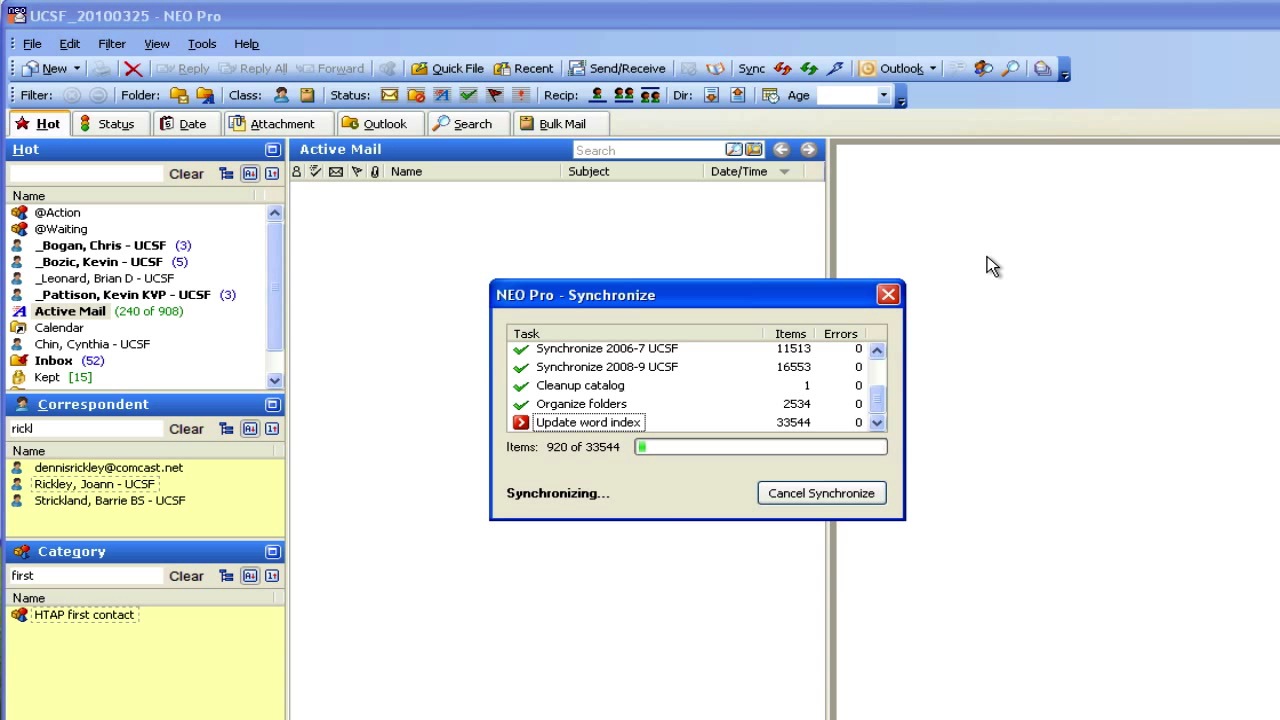Click the Recent toolbar button
The height and width of the screenshot is (720, 1280).
pyautogui.click(x=523, y=69)
